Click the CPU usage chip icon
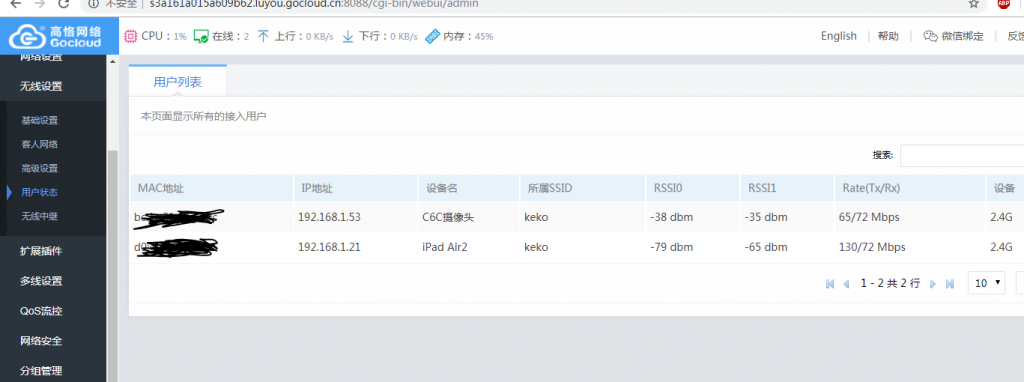The image size is (1024, 382). pyautogui.click(x=131, y=36)
